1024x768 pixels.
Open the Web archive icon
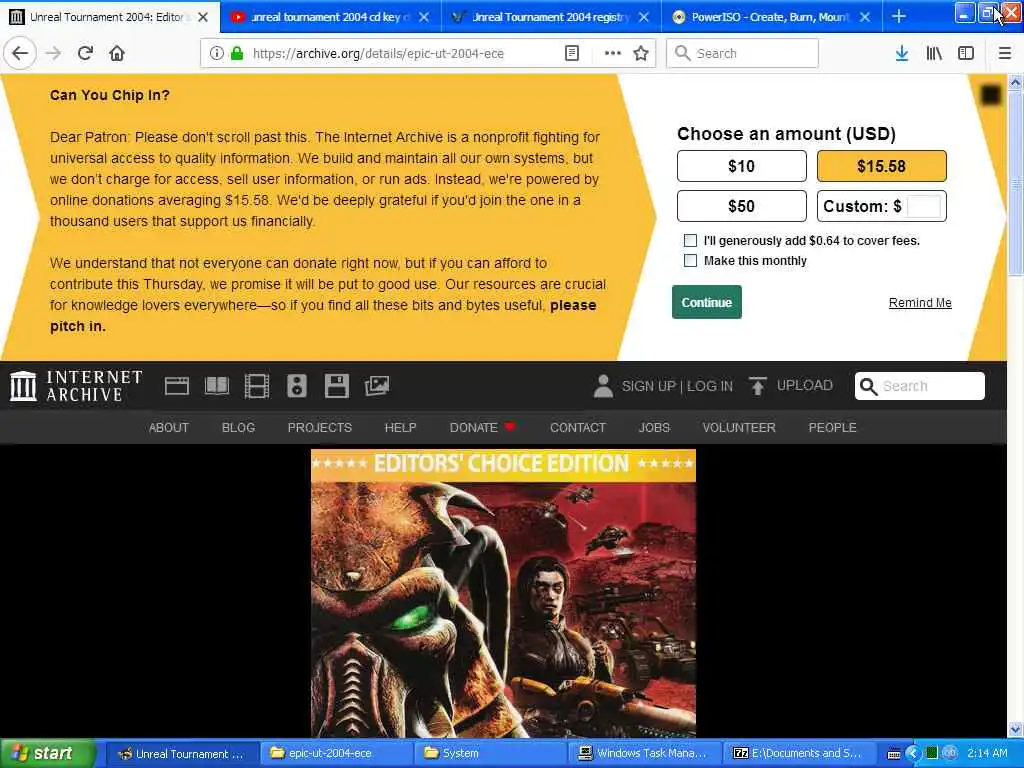pos(176,386)
